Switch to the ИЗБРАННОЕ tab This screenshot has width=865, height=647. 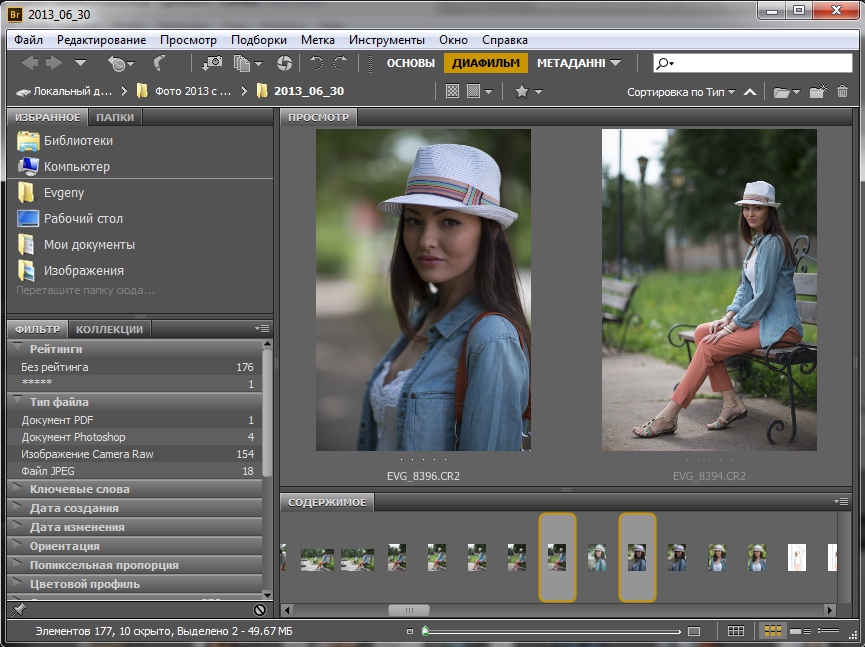[47, 117]
